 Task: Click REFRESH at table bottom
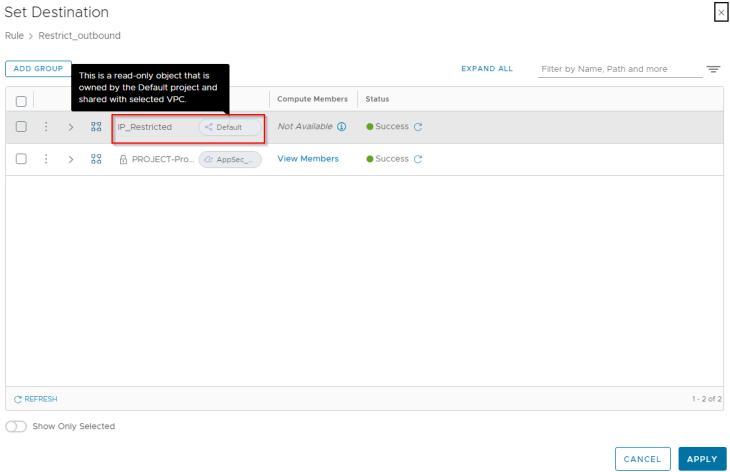pyautogui.click(x=36, y=399)
